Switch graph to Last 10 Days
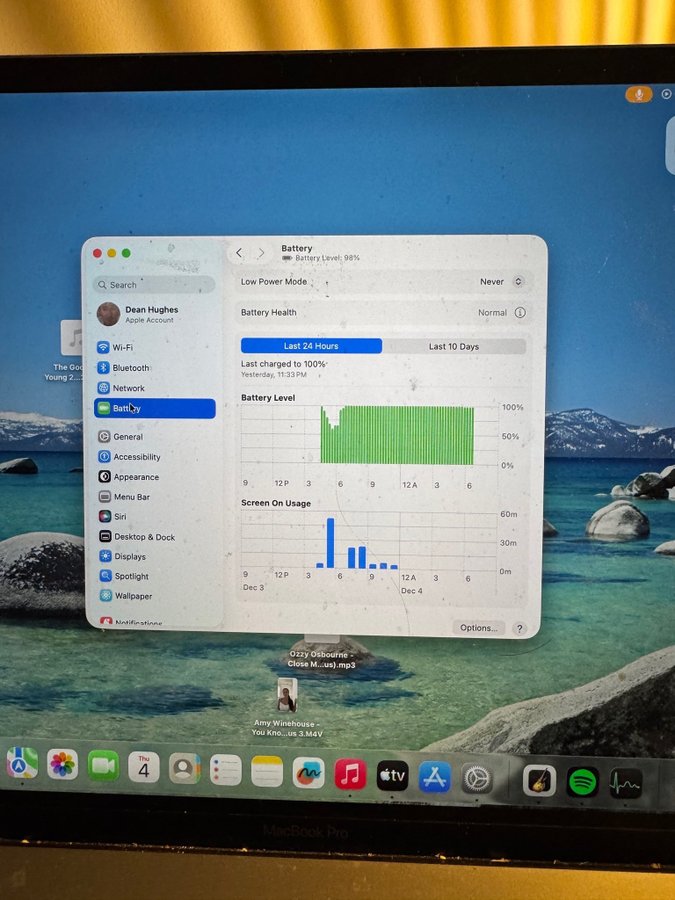Image resolution: width=675 pixels, height=900 pixels. 454,346
